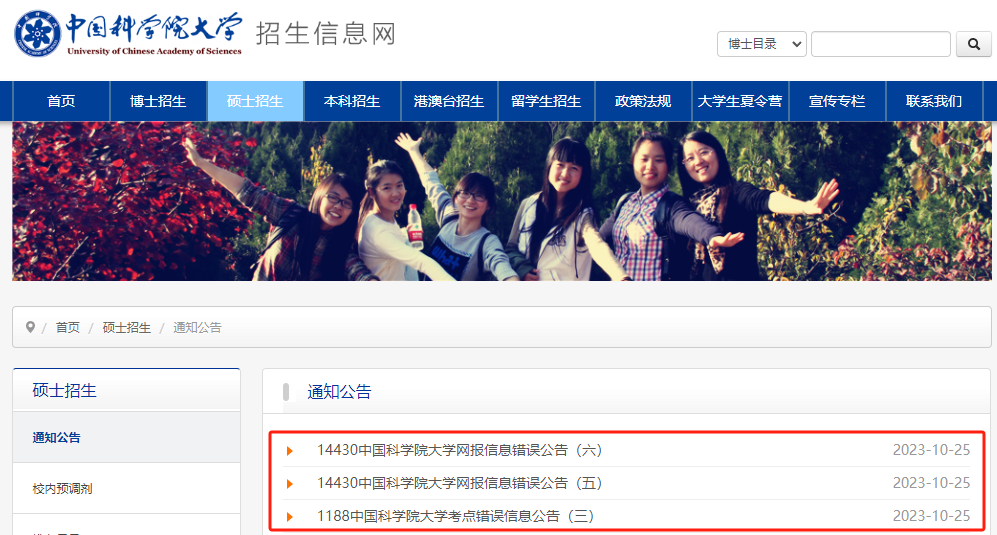Click the 通知公告 panel heading
997x535 pixels.
click(x=339, y=392)
